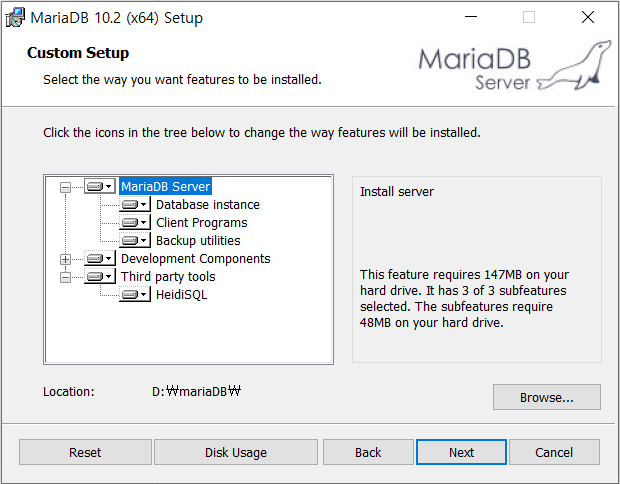Click the install location path D:\mariaDB\
The image size is (620, 484).
(x=196, y=391)
